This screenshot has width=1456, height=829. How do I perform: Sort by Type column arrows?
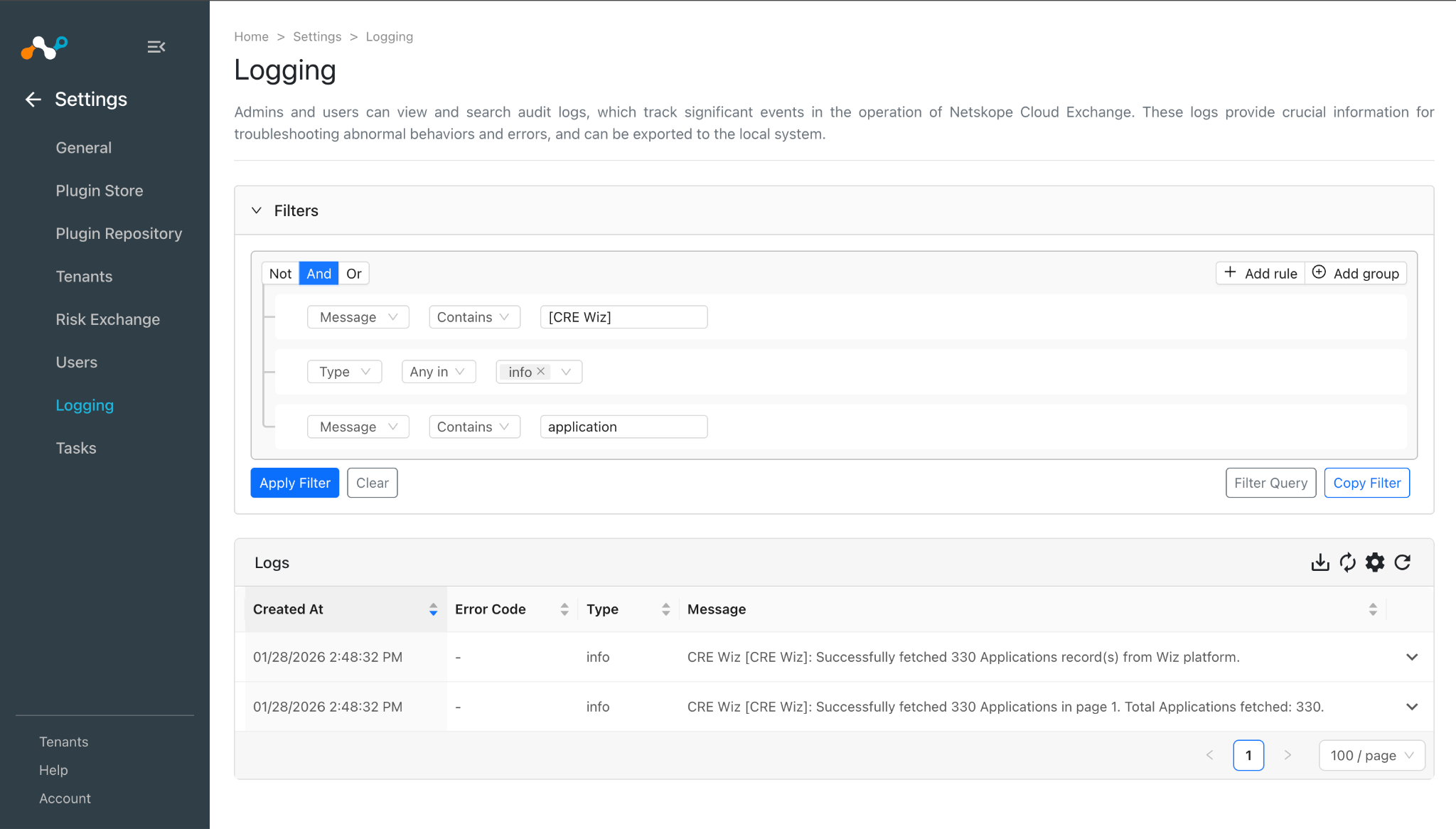point(666,609)
